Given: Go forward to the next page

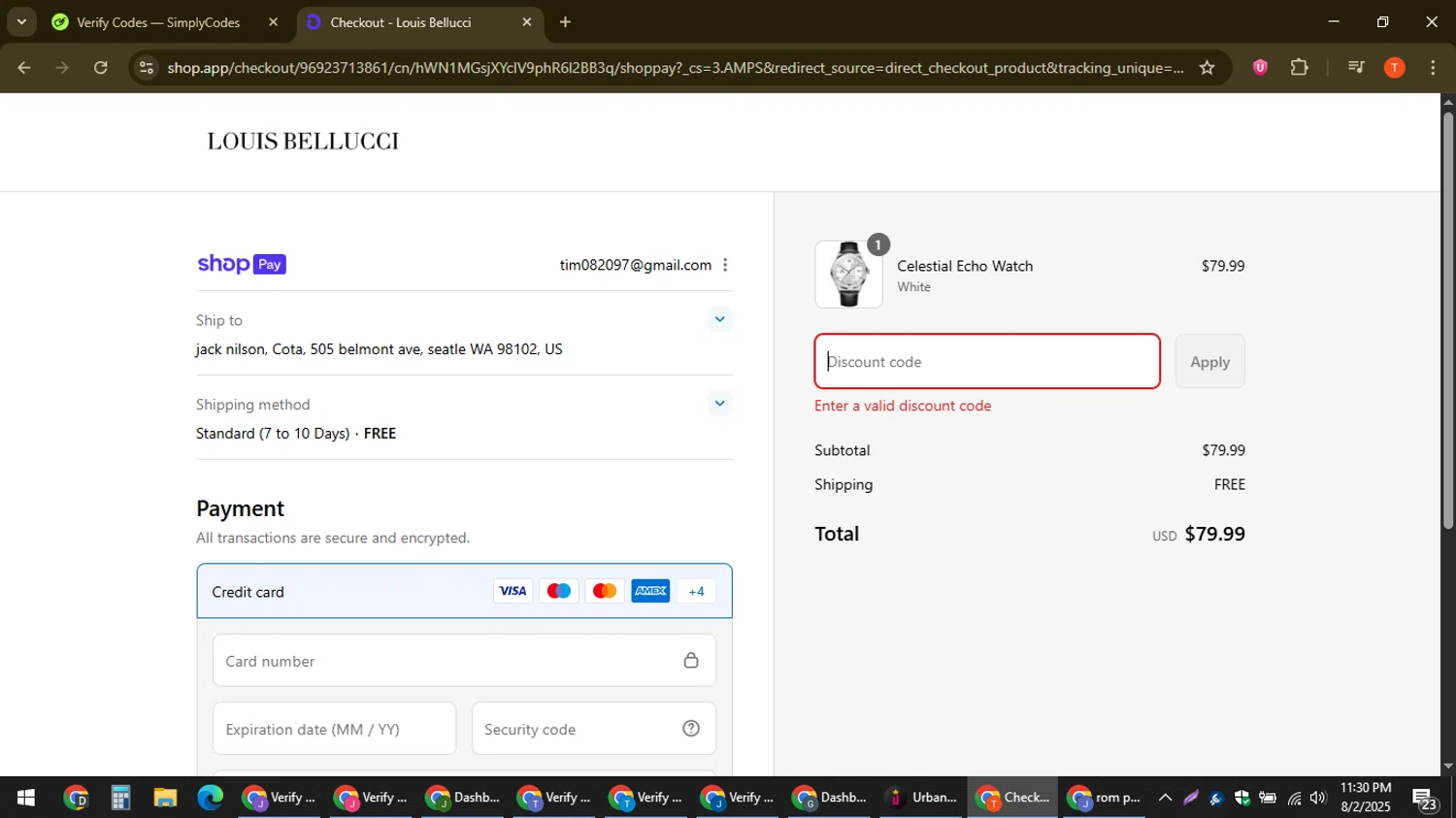Looking at the screenshot, I should (x=62, y=68).
